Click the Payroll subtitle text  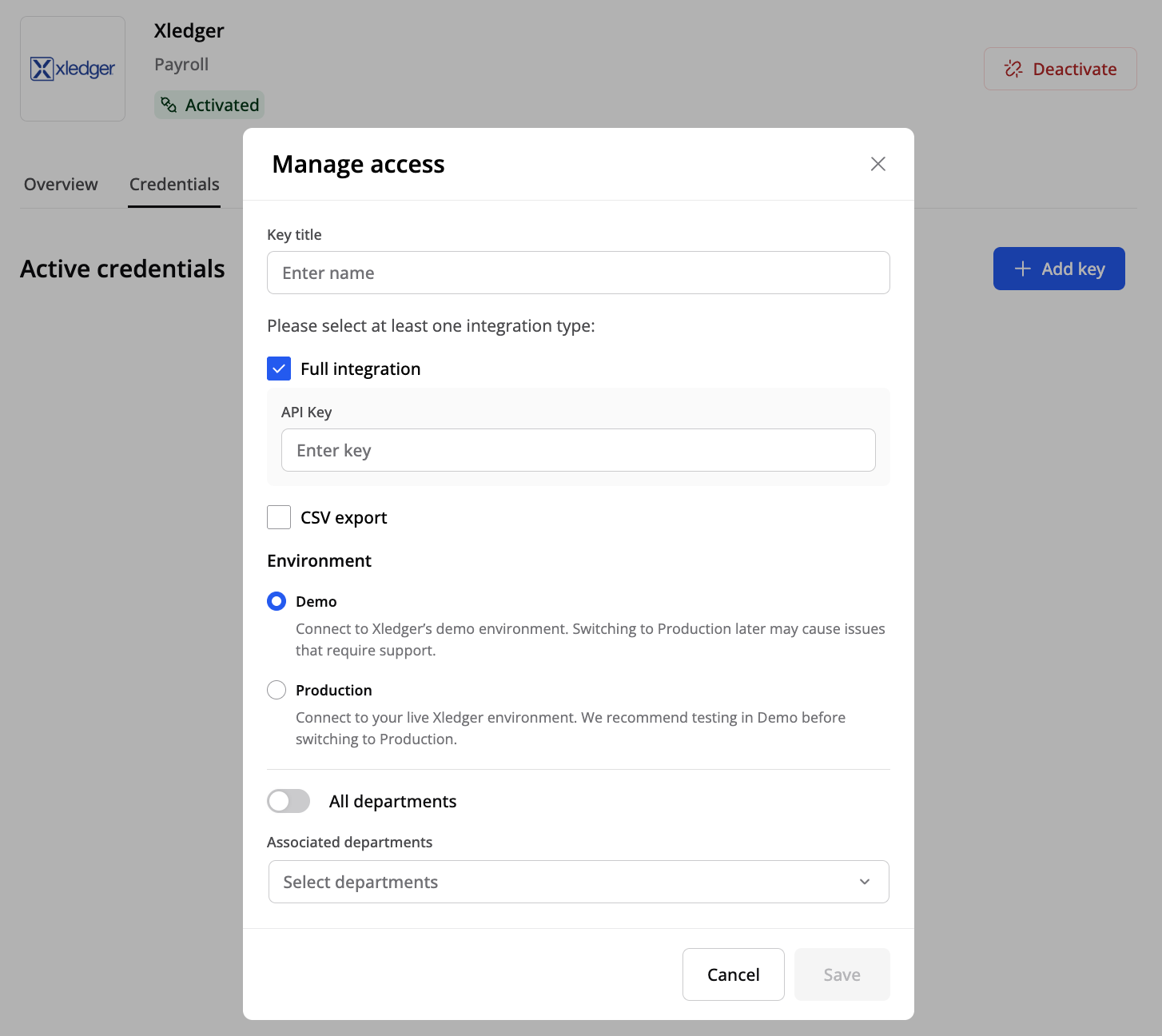[181, 64]
